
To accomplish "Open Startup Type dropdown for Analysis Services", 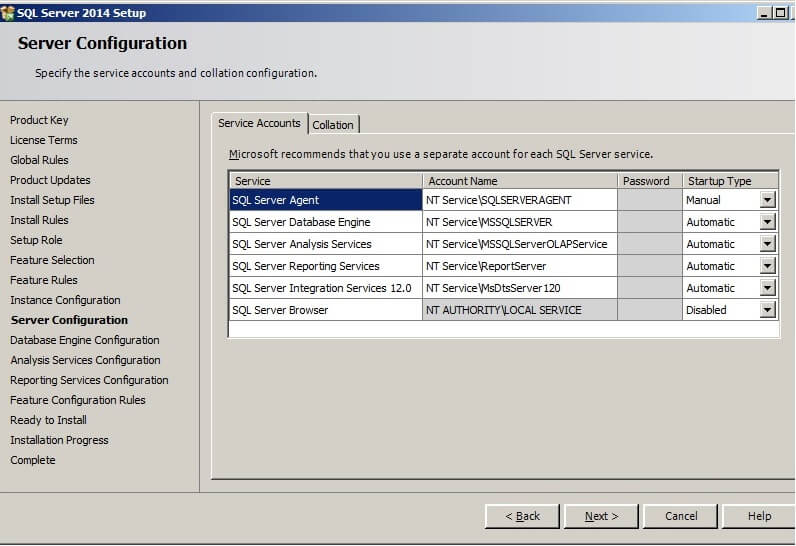I will [x=767, y=244].
